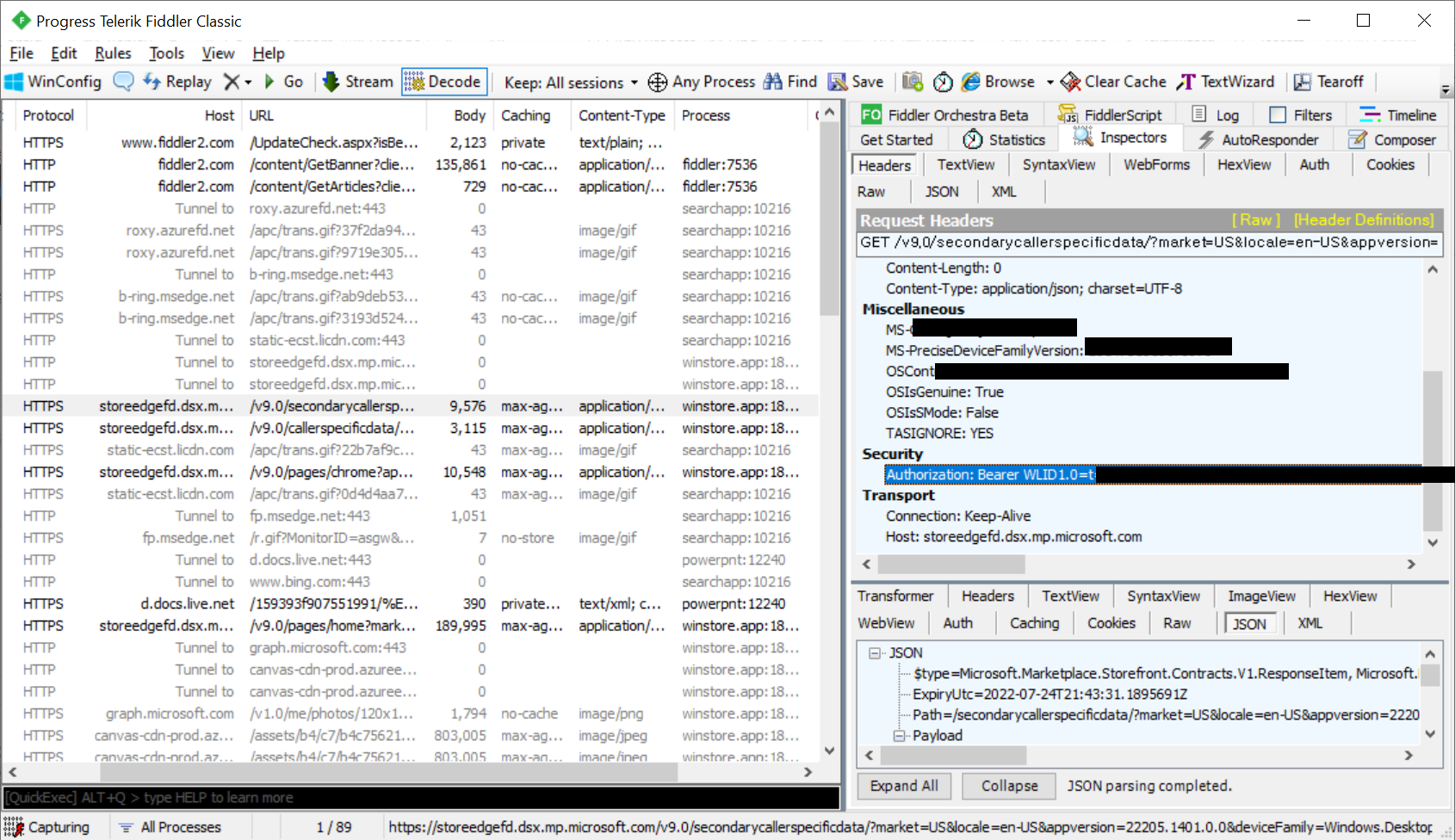Sort sessions by the Protocol column header
The height and width of the screenshot is (840, 1455).
(49, 115)
